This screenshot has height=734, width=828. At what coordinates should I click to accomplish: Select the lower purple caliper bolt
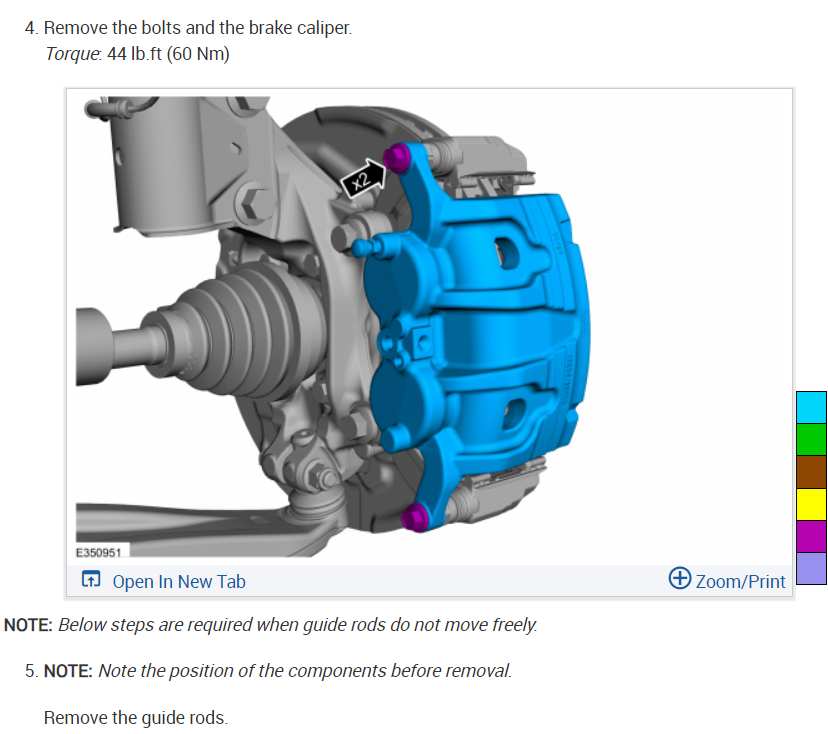click(416, 517)
